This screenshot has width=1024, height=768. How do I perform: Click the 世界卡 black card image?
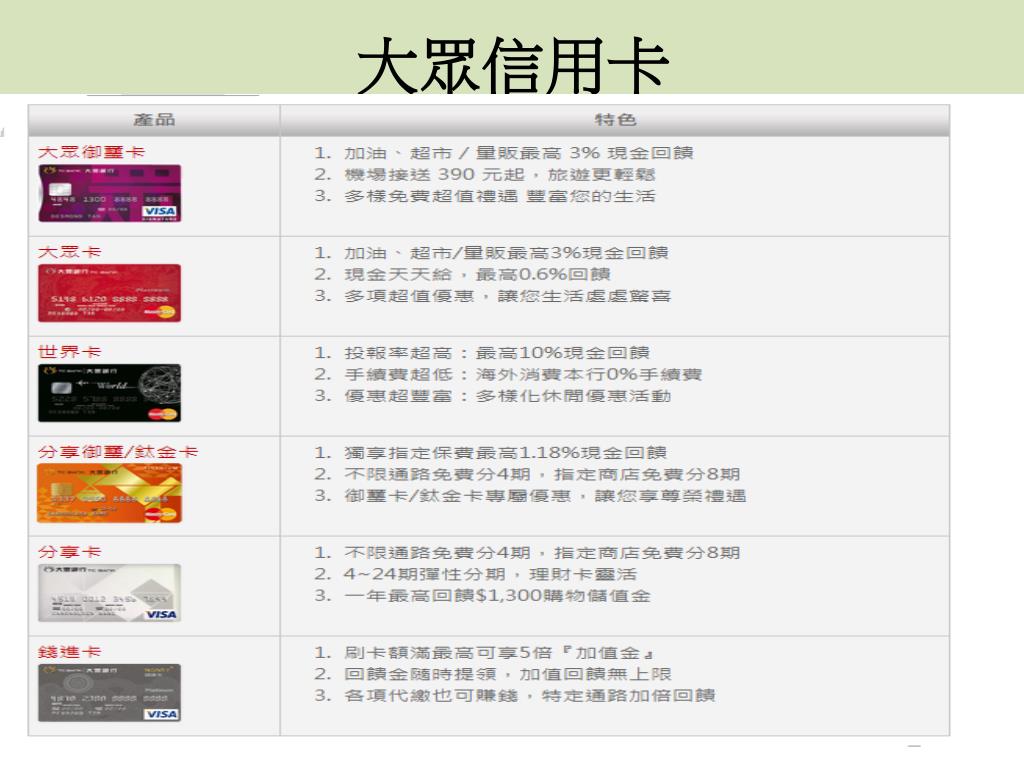pyautogui.click(x=110, y=393)
